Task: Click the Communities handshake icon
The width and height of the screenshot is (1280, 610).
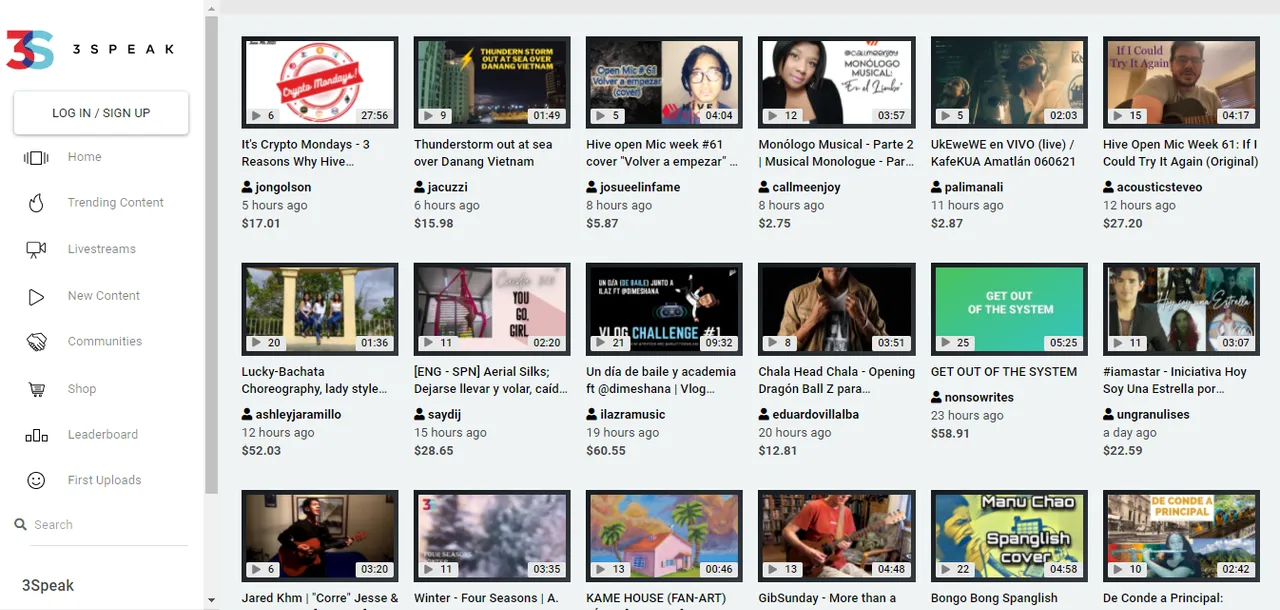Action: coord(36,342)
